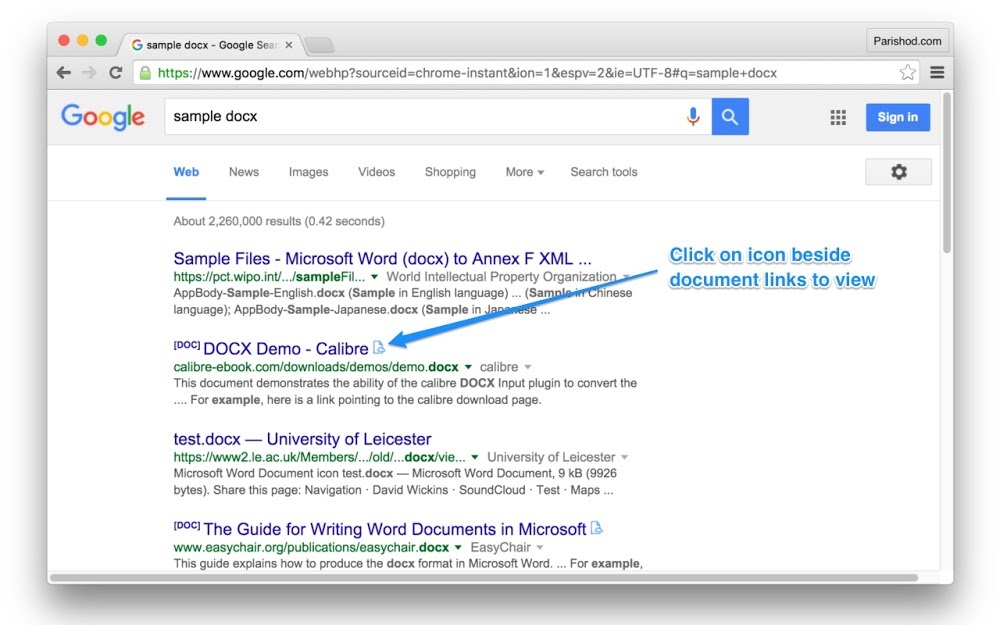Open the Chrome hamburger menu

937,73
